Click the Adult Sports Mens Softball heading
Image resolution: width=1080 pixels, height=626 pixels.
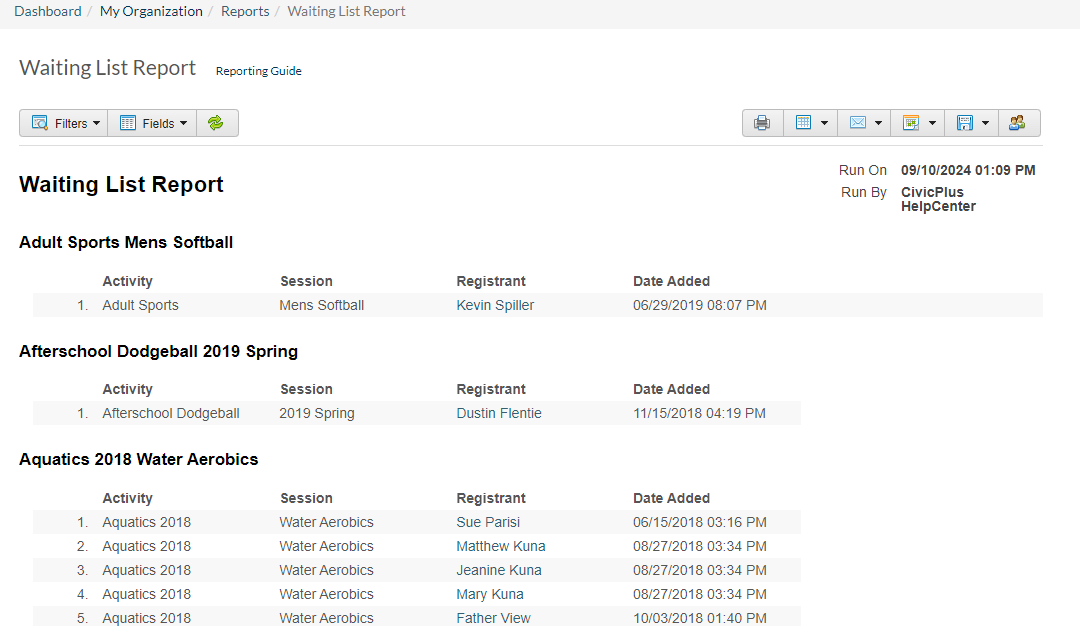tap(126, 242)
